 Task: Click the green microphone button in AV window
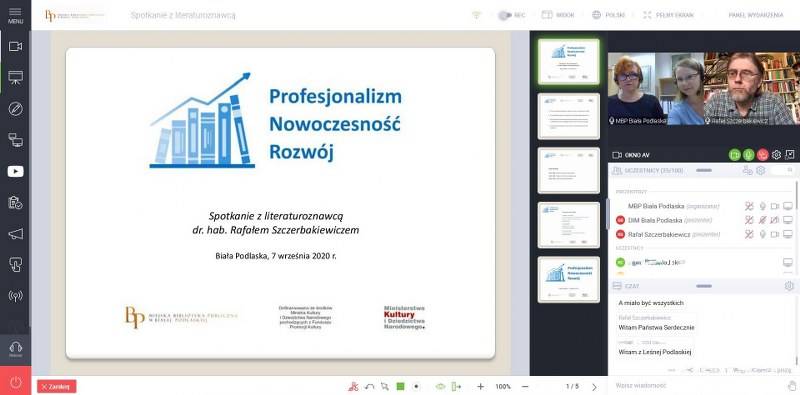point(748,155)
